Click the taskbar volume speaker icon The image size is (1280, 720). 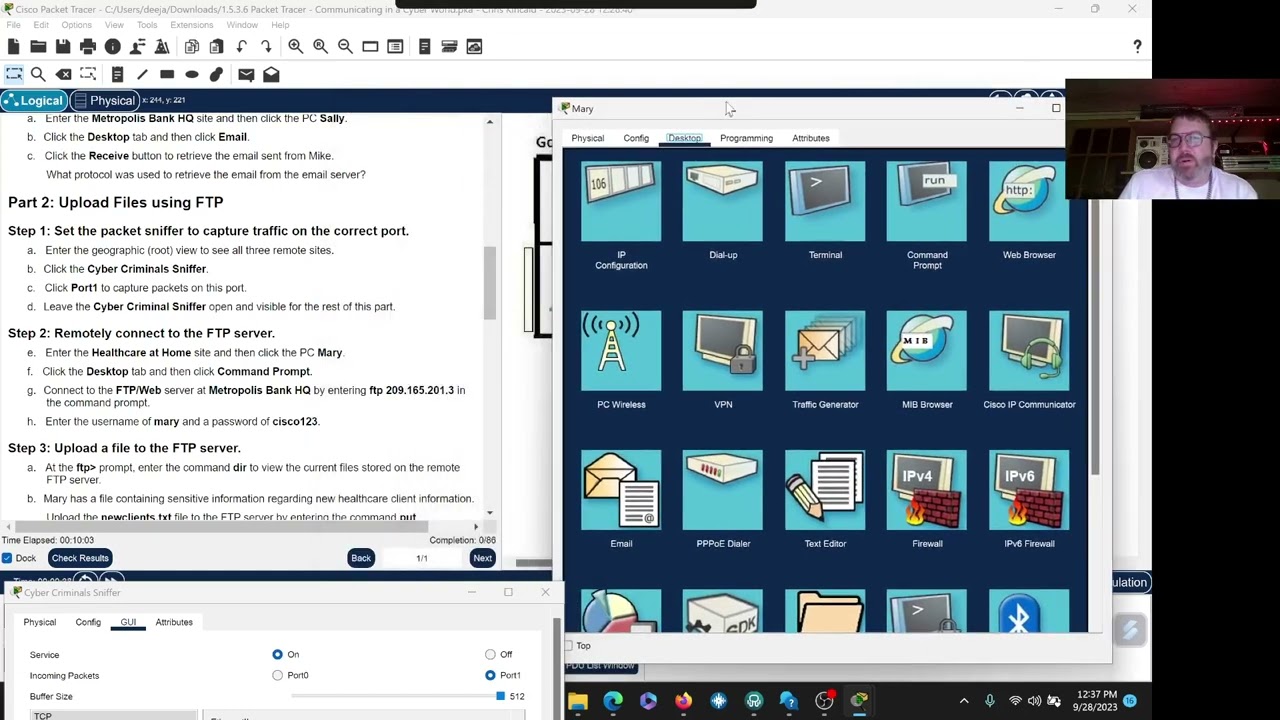[1034, 701]
